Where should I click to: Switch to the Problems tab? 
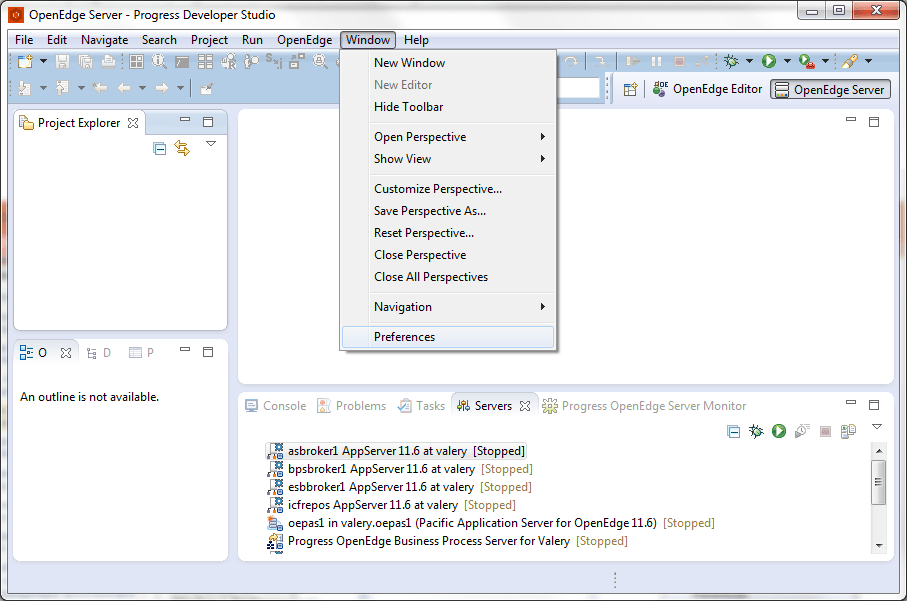click(x=351, y=406)
